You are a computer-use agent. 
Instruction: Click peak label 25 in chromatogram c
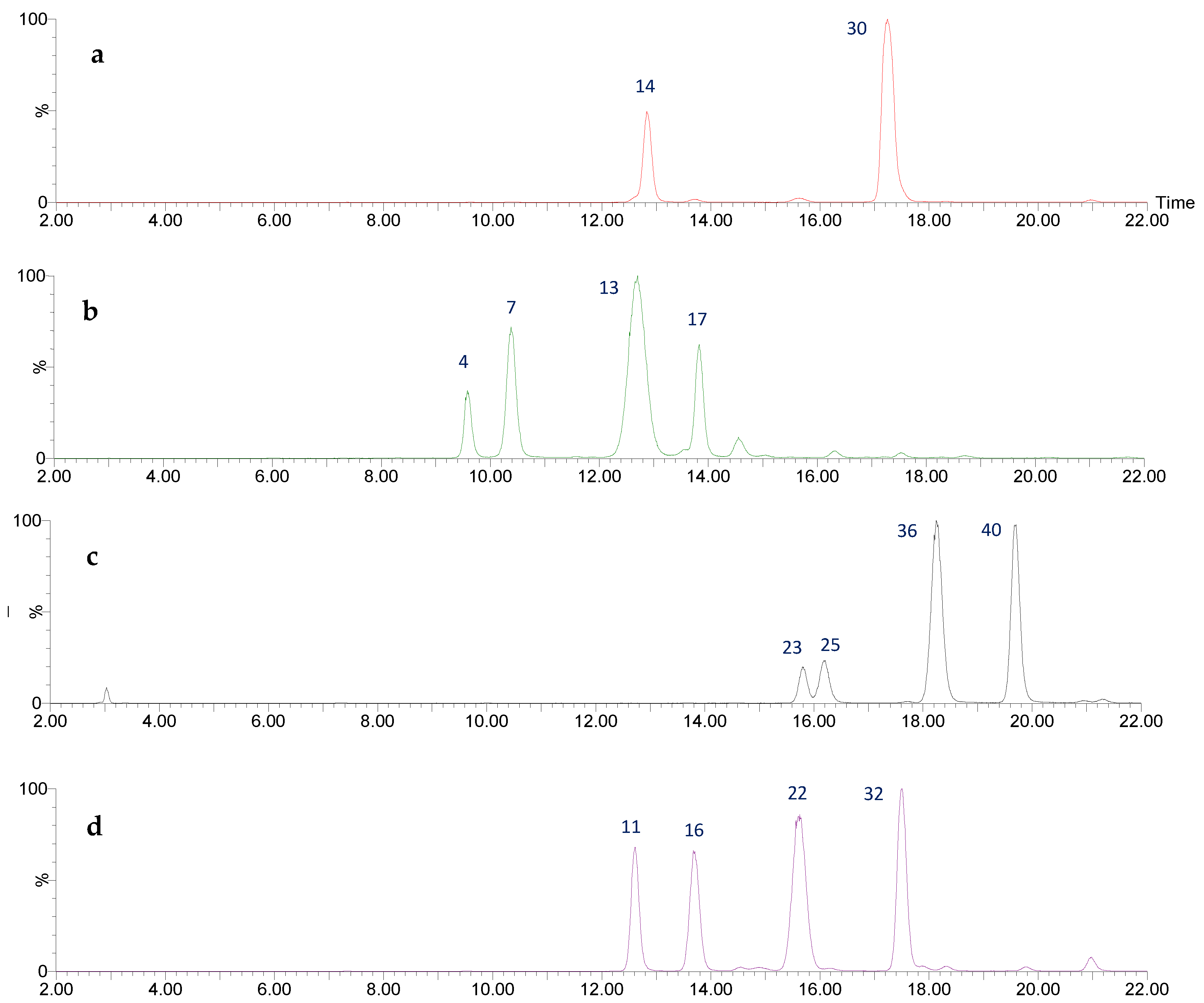(x=830, y=645)
